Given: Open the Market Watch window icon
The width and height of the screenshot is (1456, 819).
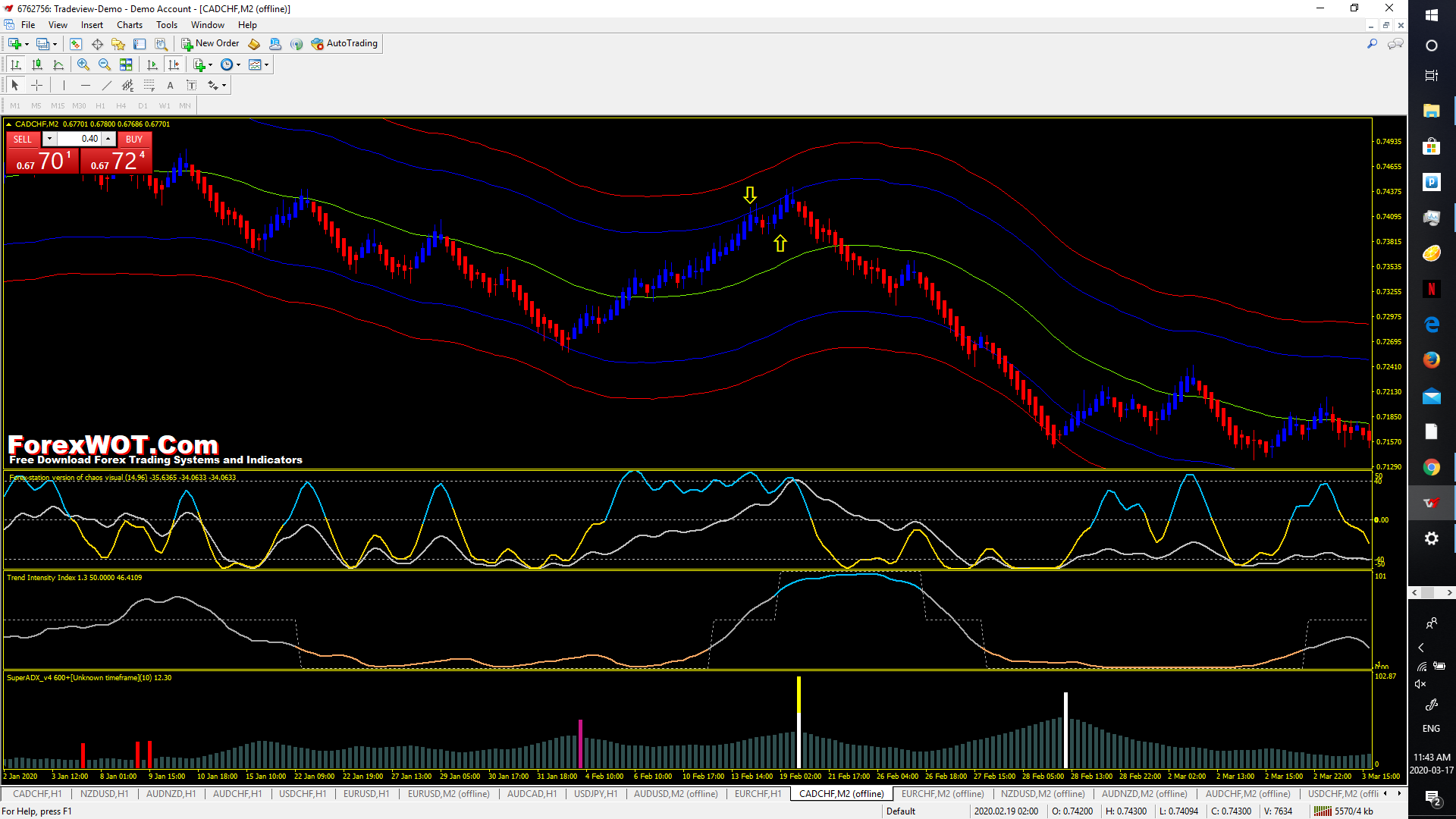Looking at the screenshot, I should (x=76, y=44).
